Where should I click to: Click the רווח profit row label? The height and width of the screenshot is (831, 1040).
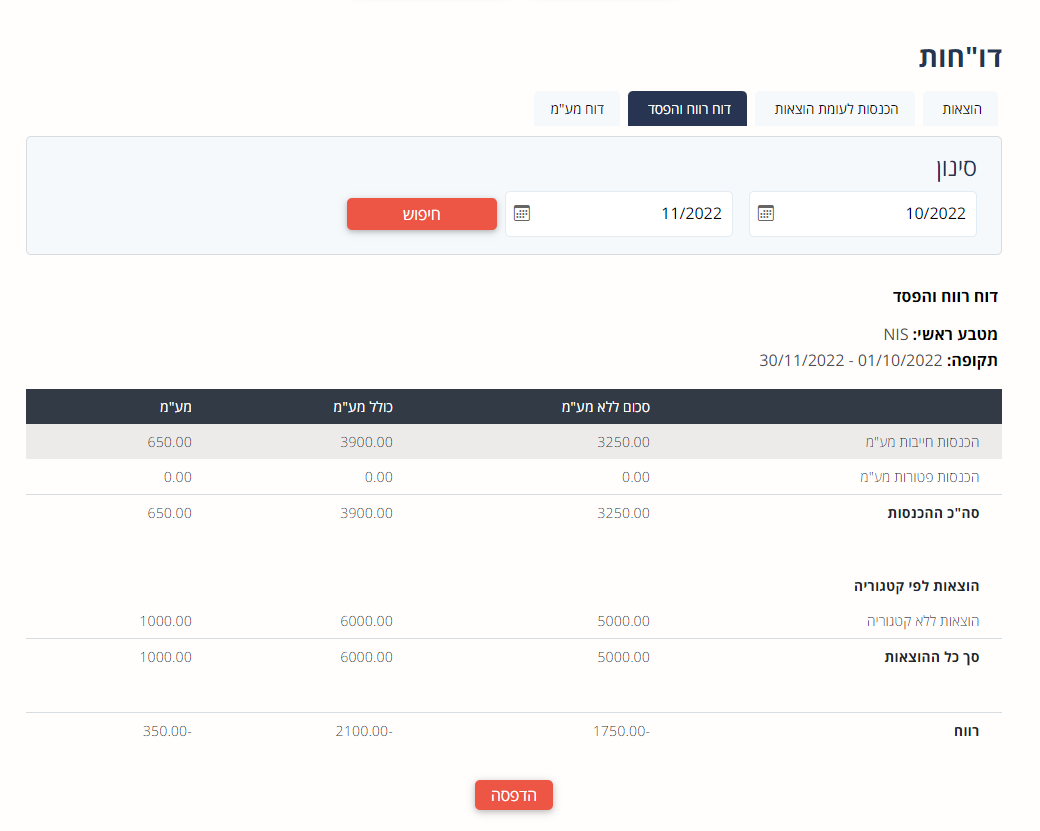[x=966, y=731]
